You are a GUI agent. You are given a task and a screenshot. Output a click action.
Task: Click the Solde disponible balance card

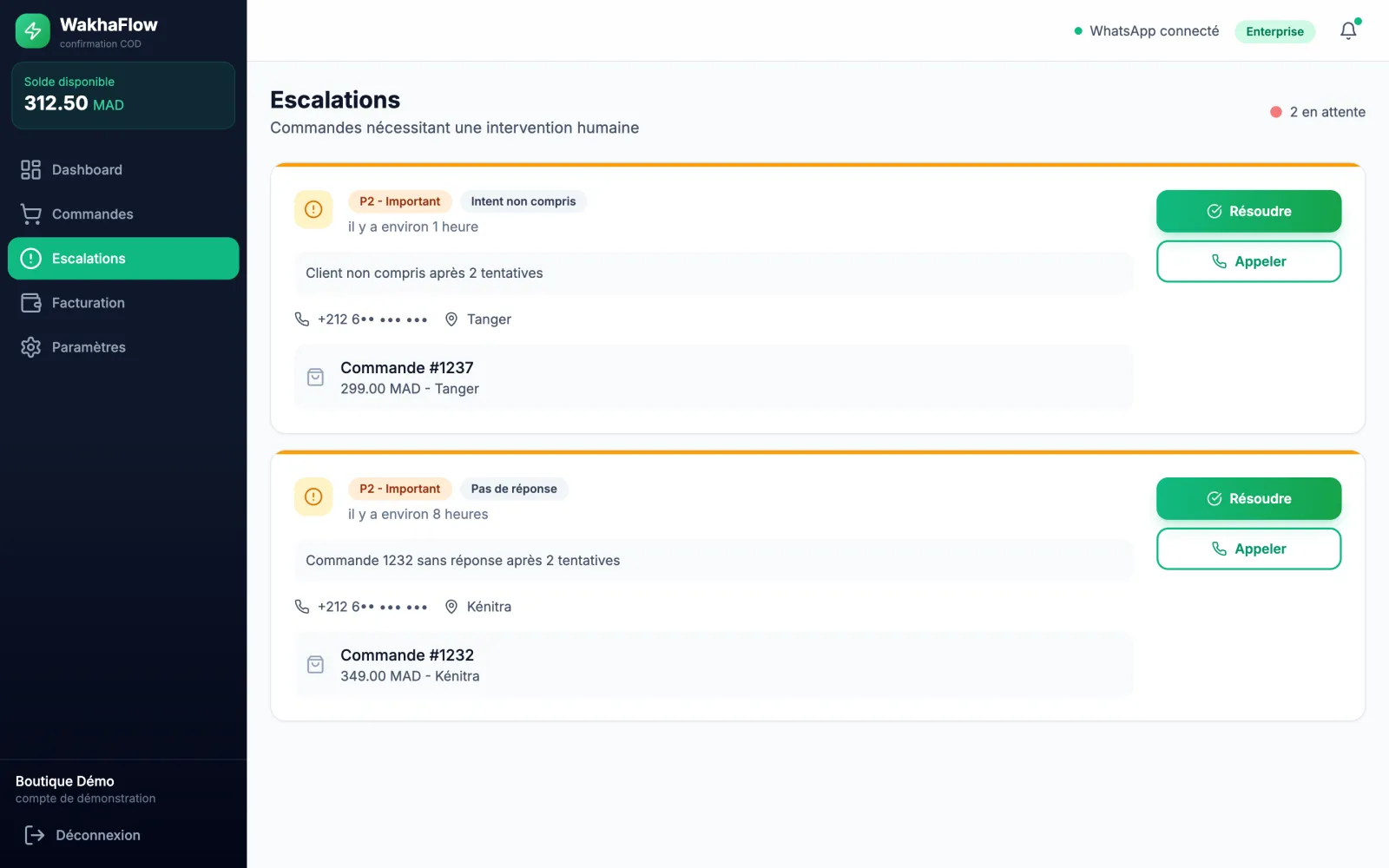(123, 95)
